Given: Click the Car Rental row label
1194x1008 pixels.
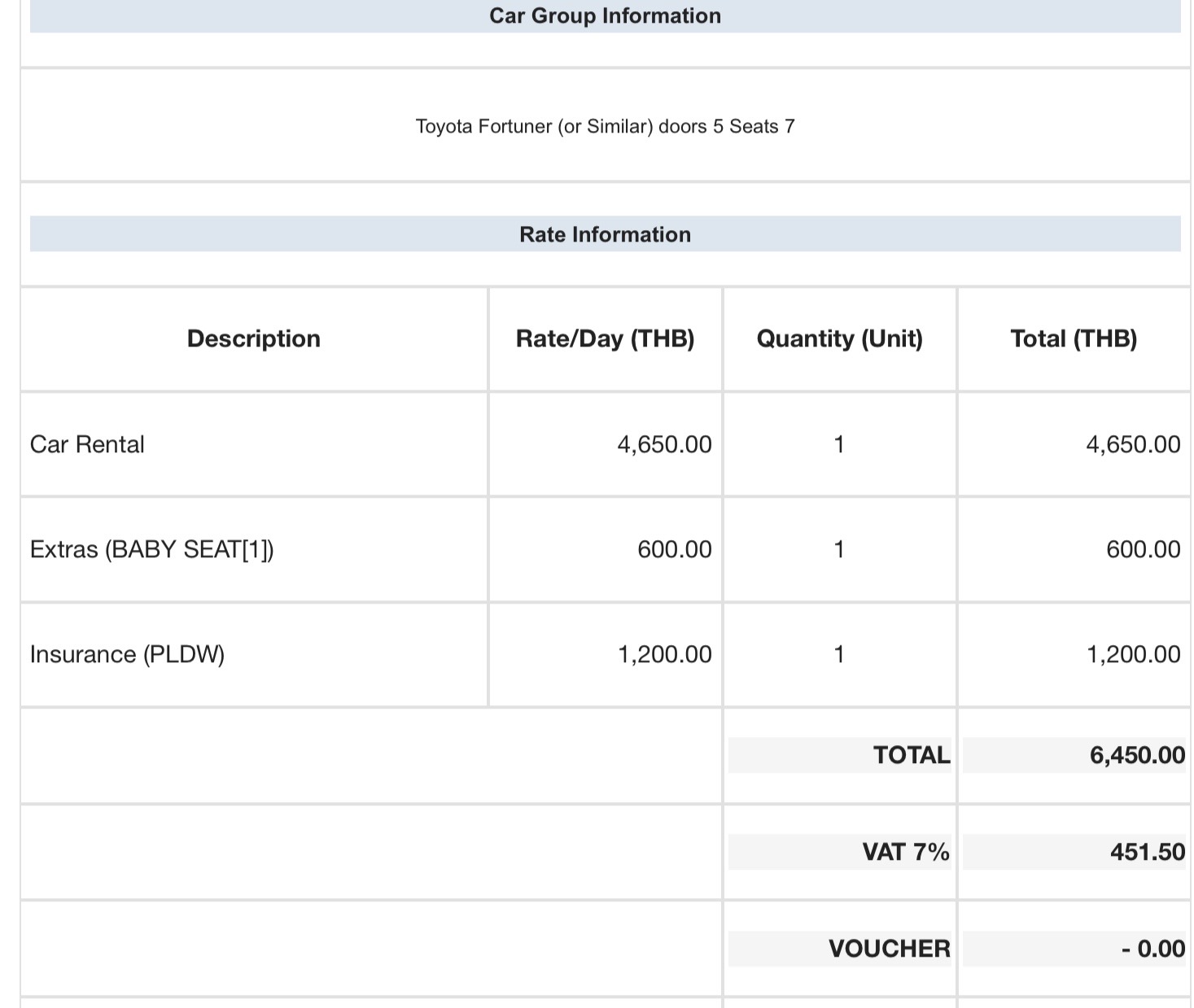Looking at the screenshot, I should tap(87, 444).
